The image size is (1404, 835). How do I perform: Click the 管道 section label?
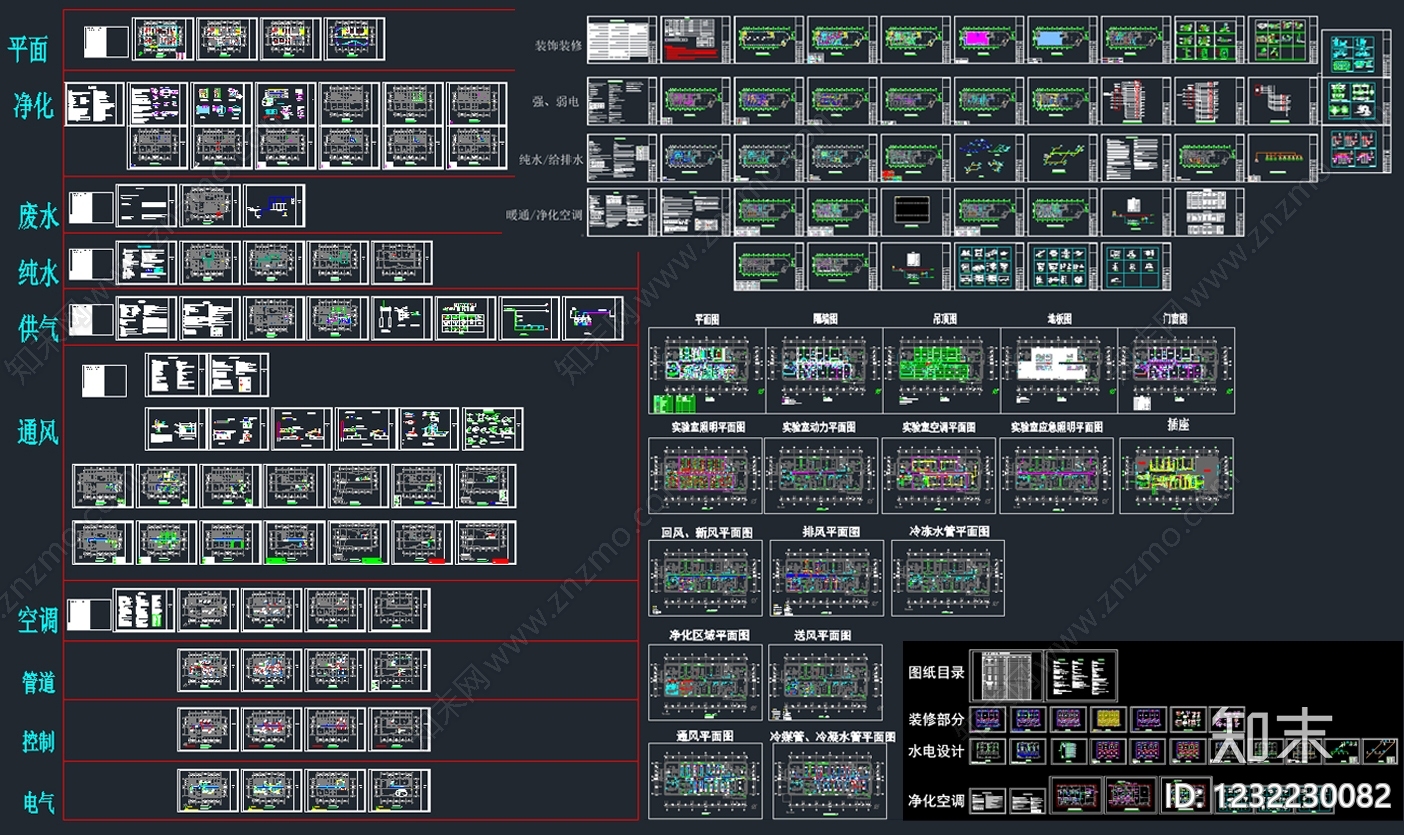[x=38, y=683]
